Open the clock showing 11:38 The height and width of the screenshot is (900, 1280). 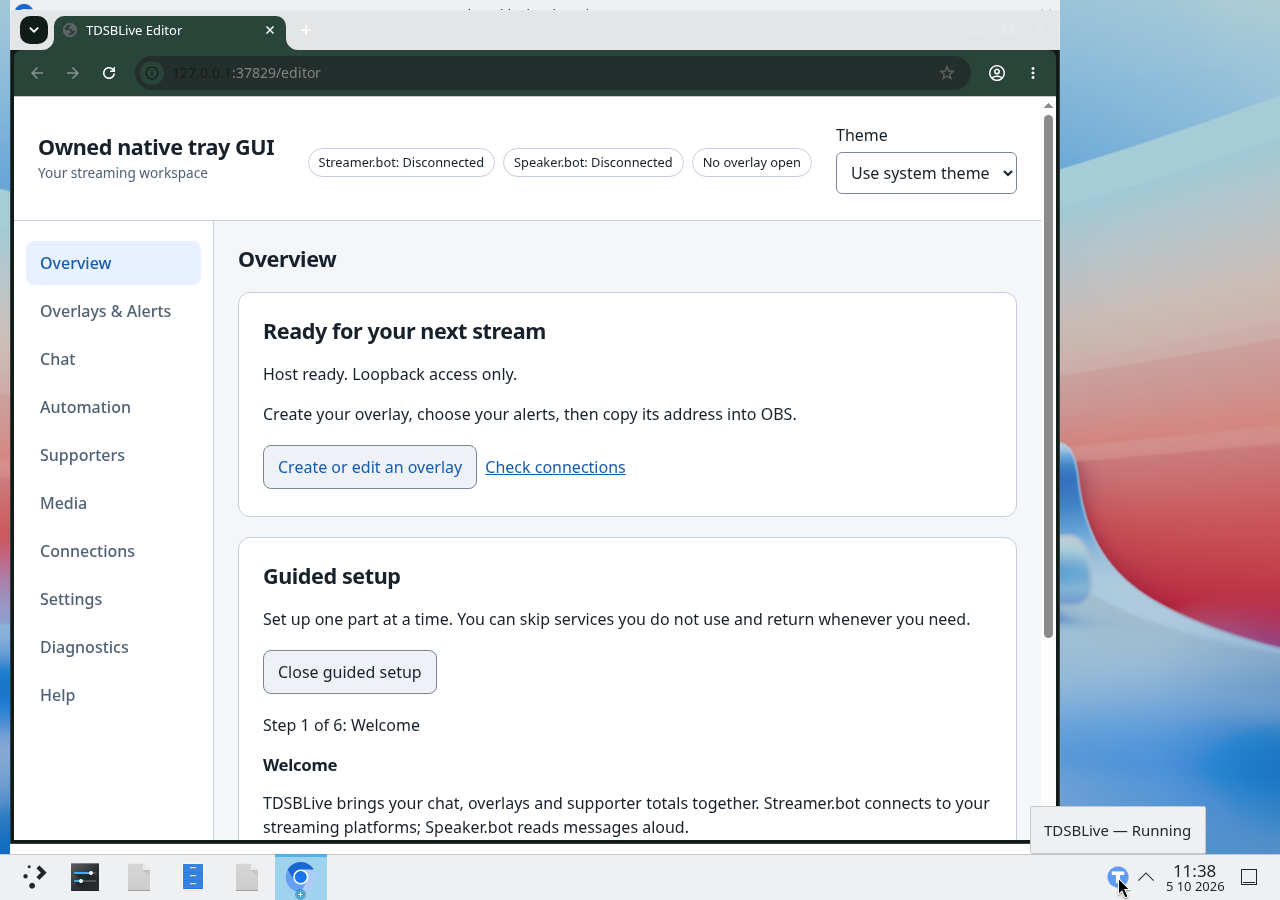(1195, 877)
